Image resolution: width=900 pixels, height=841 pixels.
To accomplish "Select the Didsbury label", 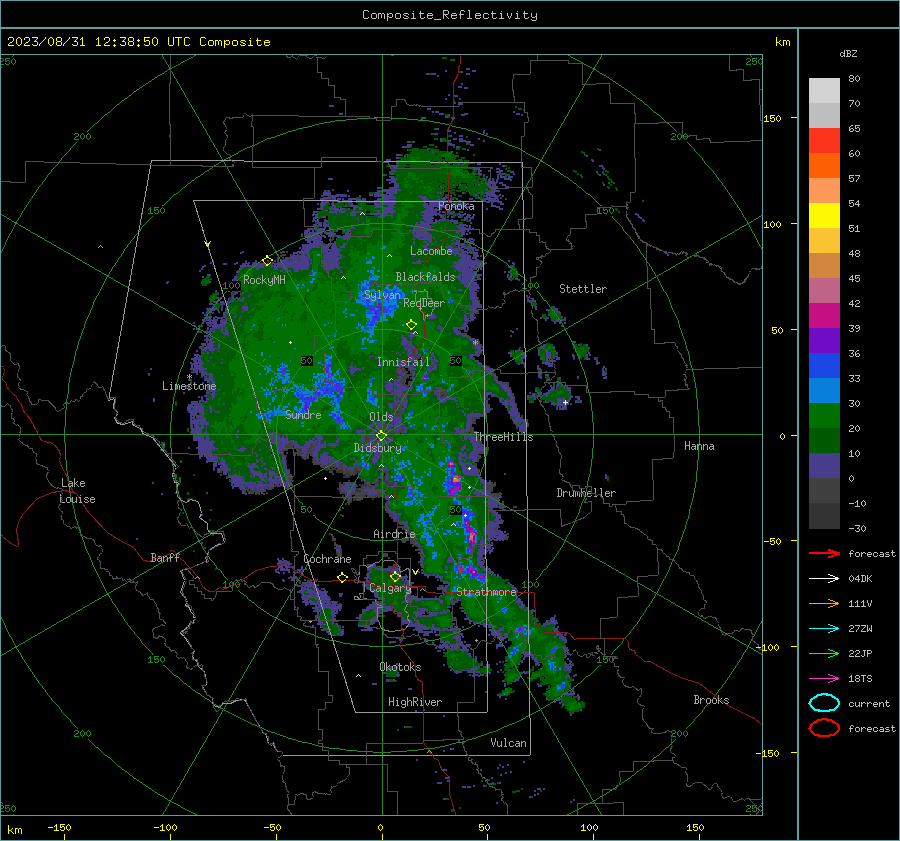I will pos(377,448).
